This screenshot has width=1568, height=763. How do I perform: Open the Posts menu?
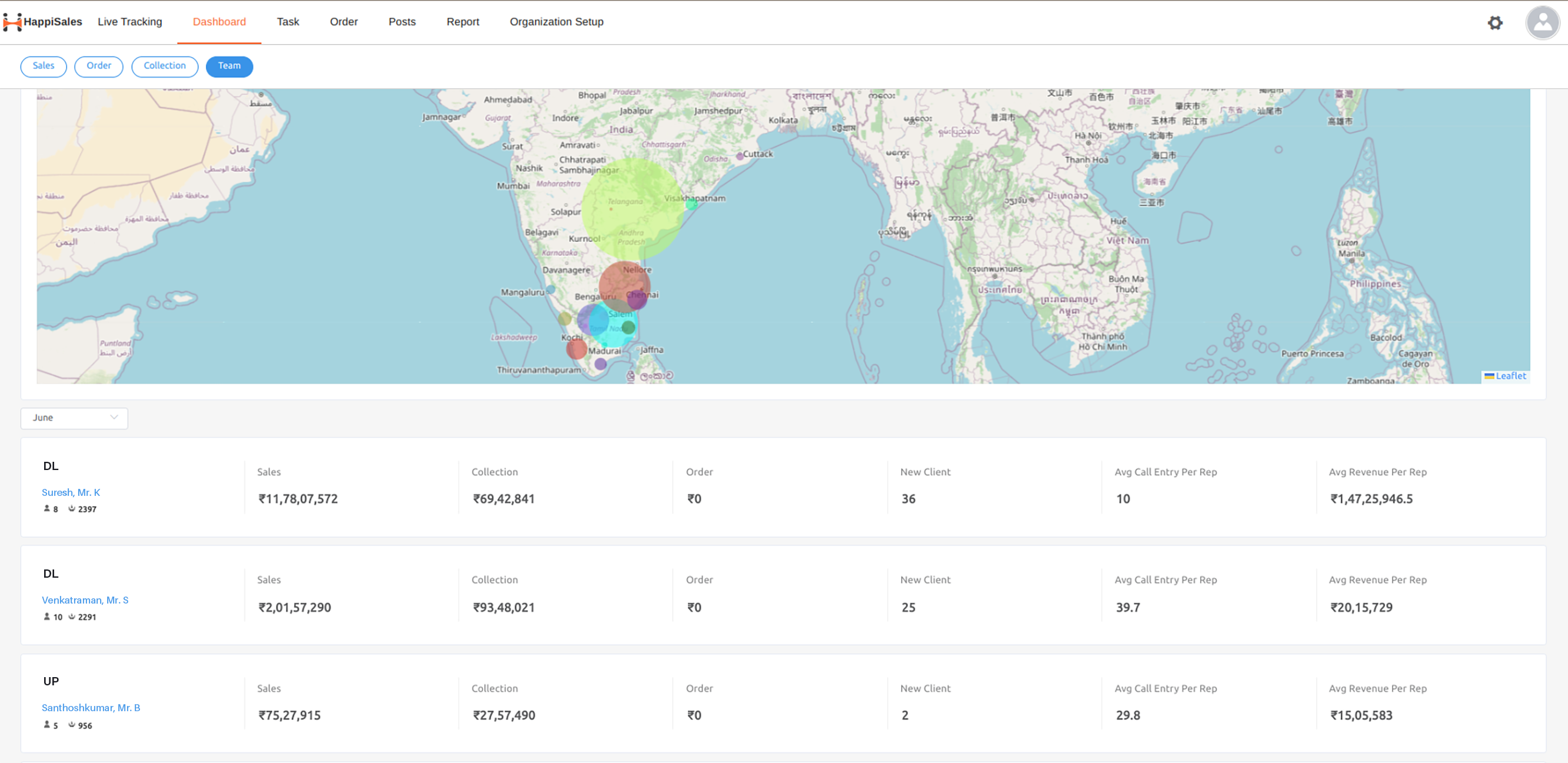click(402, 22)
